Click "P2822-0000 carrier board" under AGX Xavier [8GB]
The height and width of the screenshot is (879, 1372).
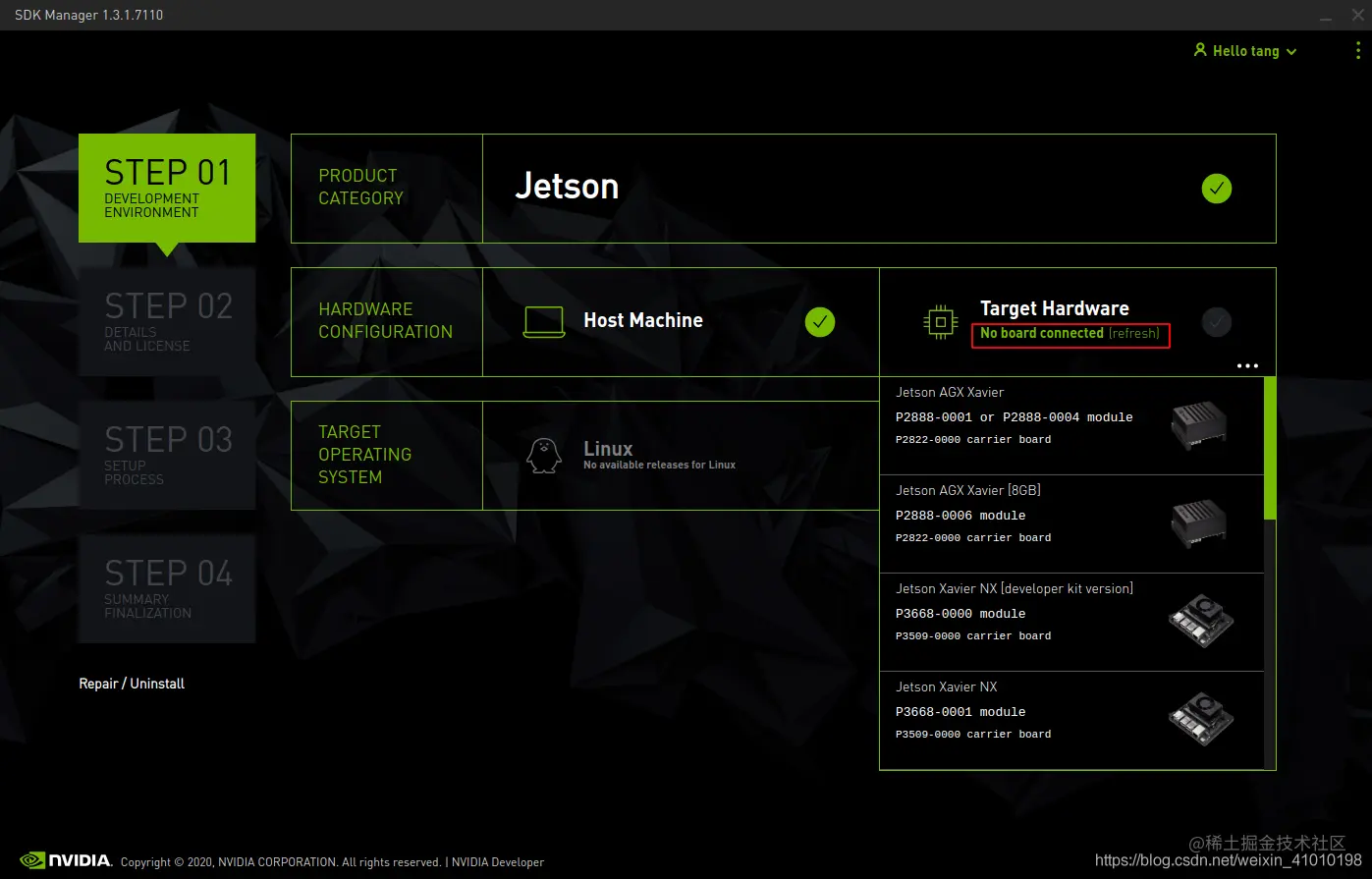click(x=973, y=538)
